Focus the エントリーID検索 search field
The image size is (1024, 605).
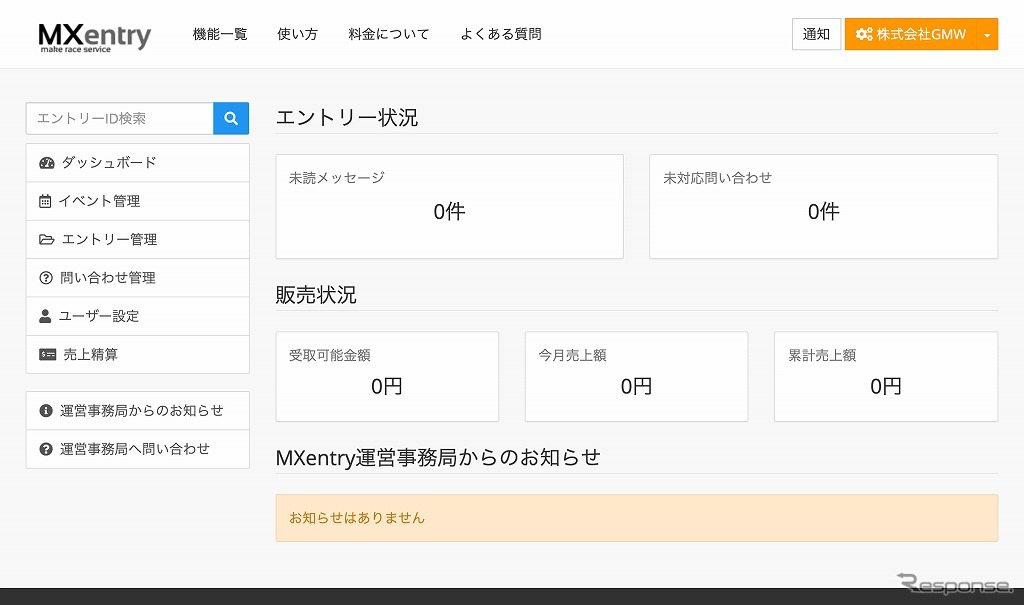tap(119, 118)
